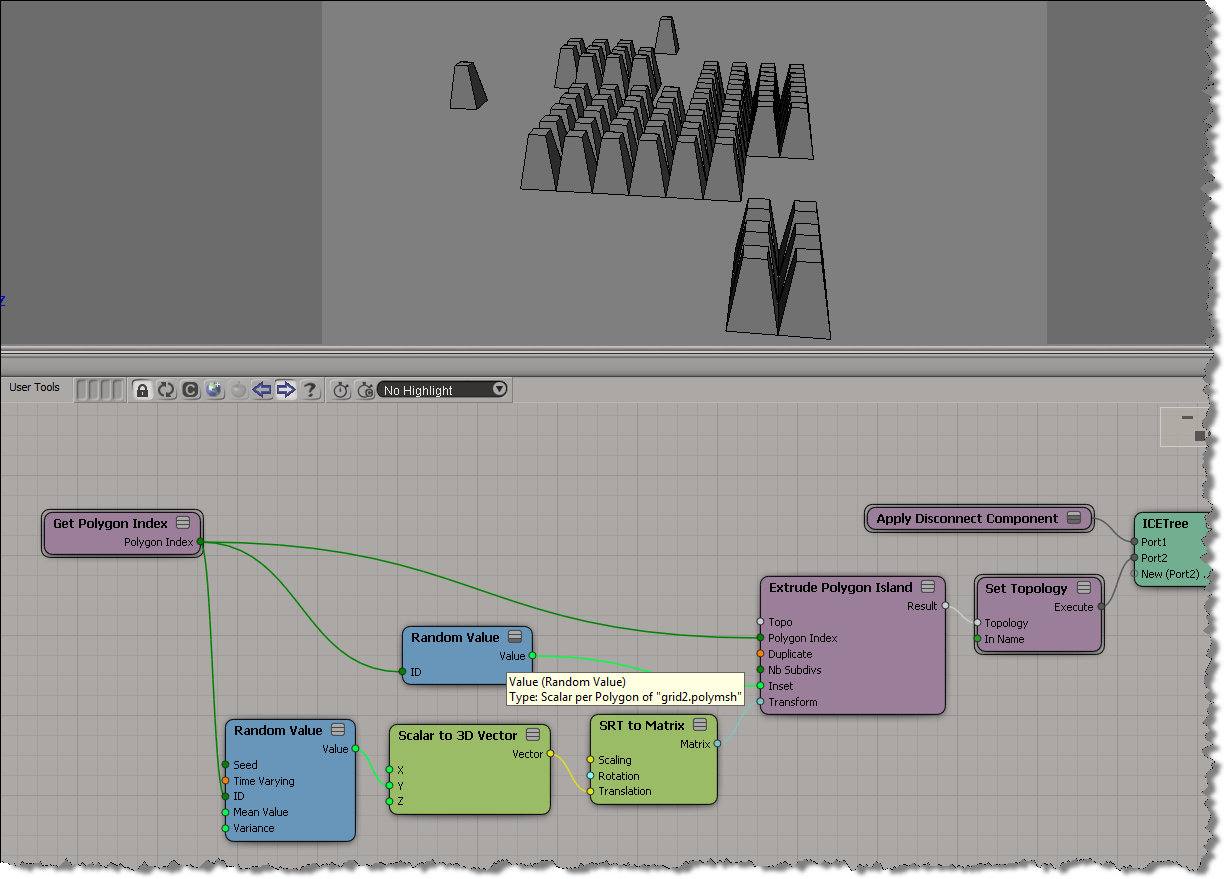Click the lock icon in the toolbar
This screenshot has height=879, width=1224.
coord(143,390)
